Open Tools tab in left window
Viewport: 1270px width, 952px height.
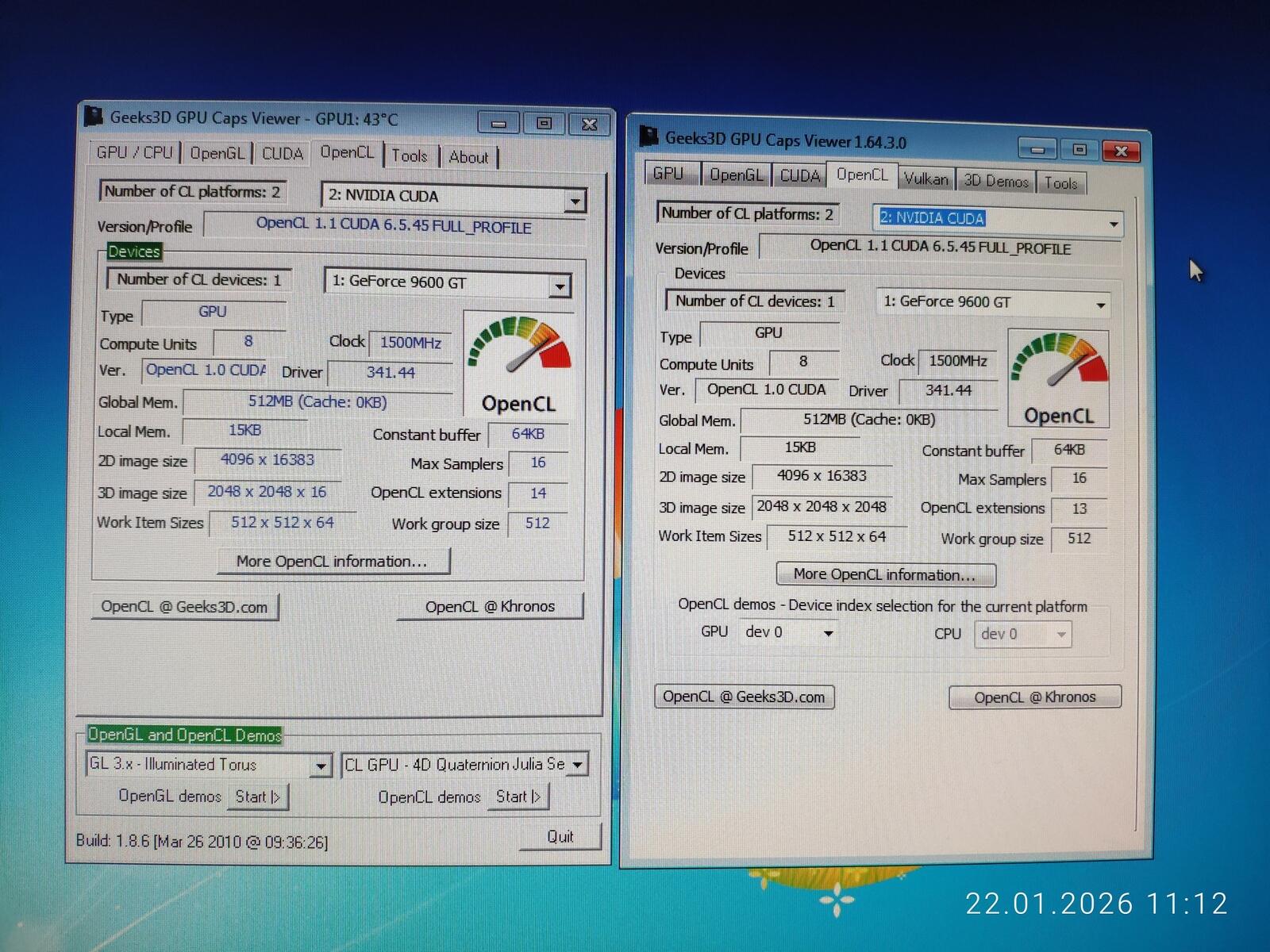click(410, 156)
